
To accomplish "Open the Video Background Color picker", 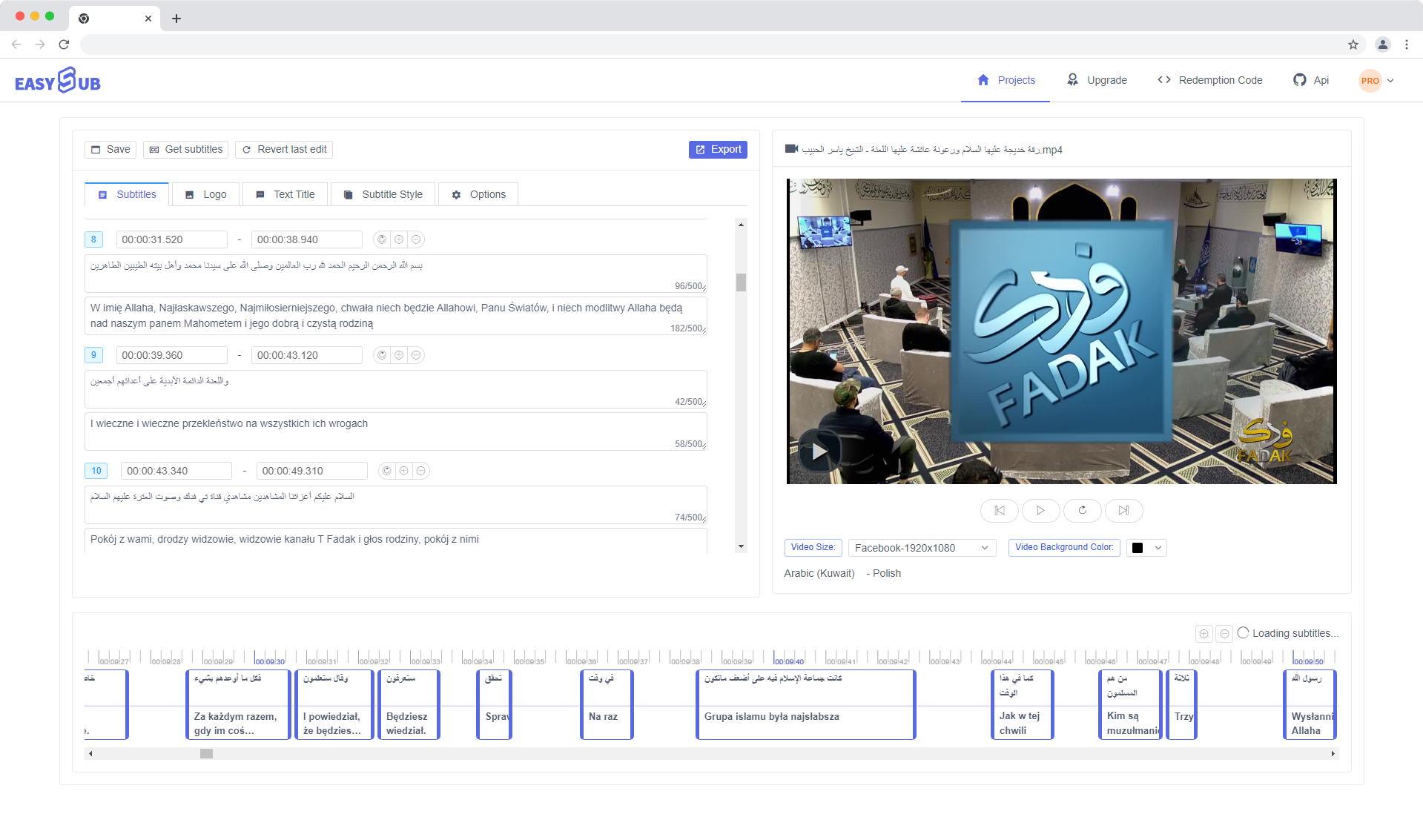I will tap(1146, 548).
